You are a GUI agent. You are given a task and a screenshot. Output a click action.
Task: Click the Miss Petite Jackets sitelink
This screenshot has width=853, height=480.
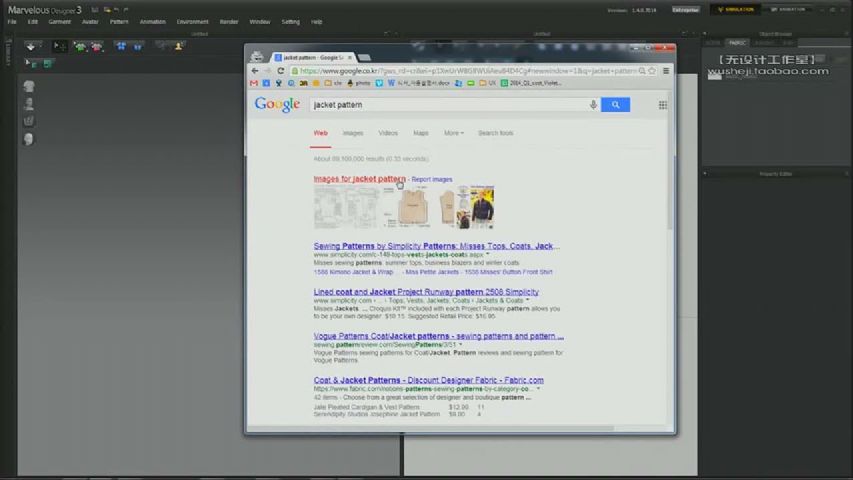click(432, 272)
